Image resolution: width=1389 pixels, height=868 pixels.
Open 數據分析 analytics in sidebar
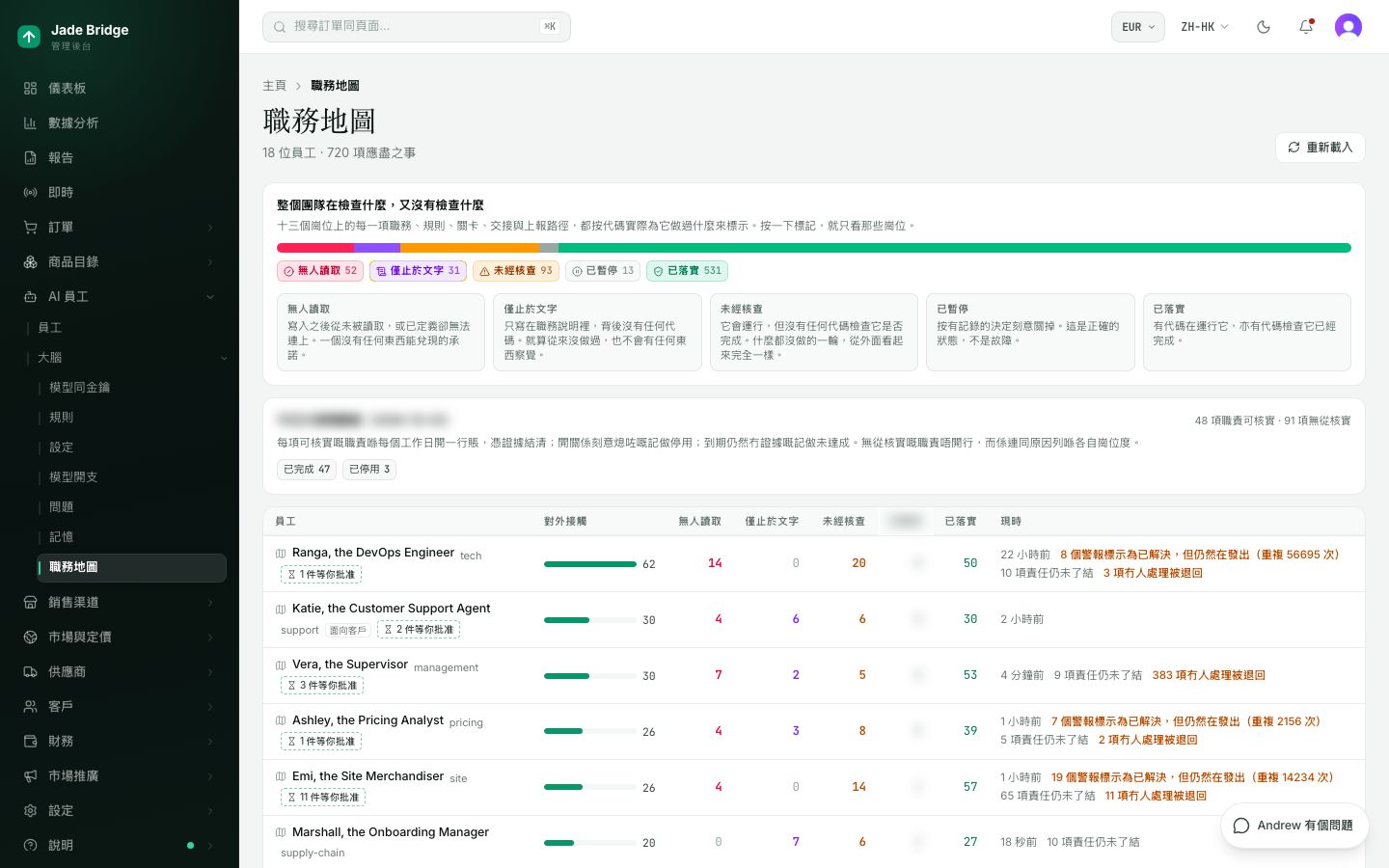(120, 122)
